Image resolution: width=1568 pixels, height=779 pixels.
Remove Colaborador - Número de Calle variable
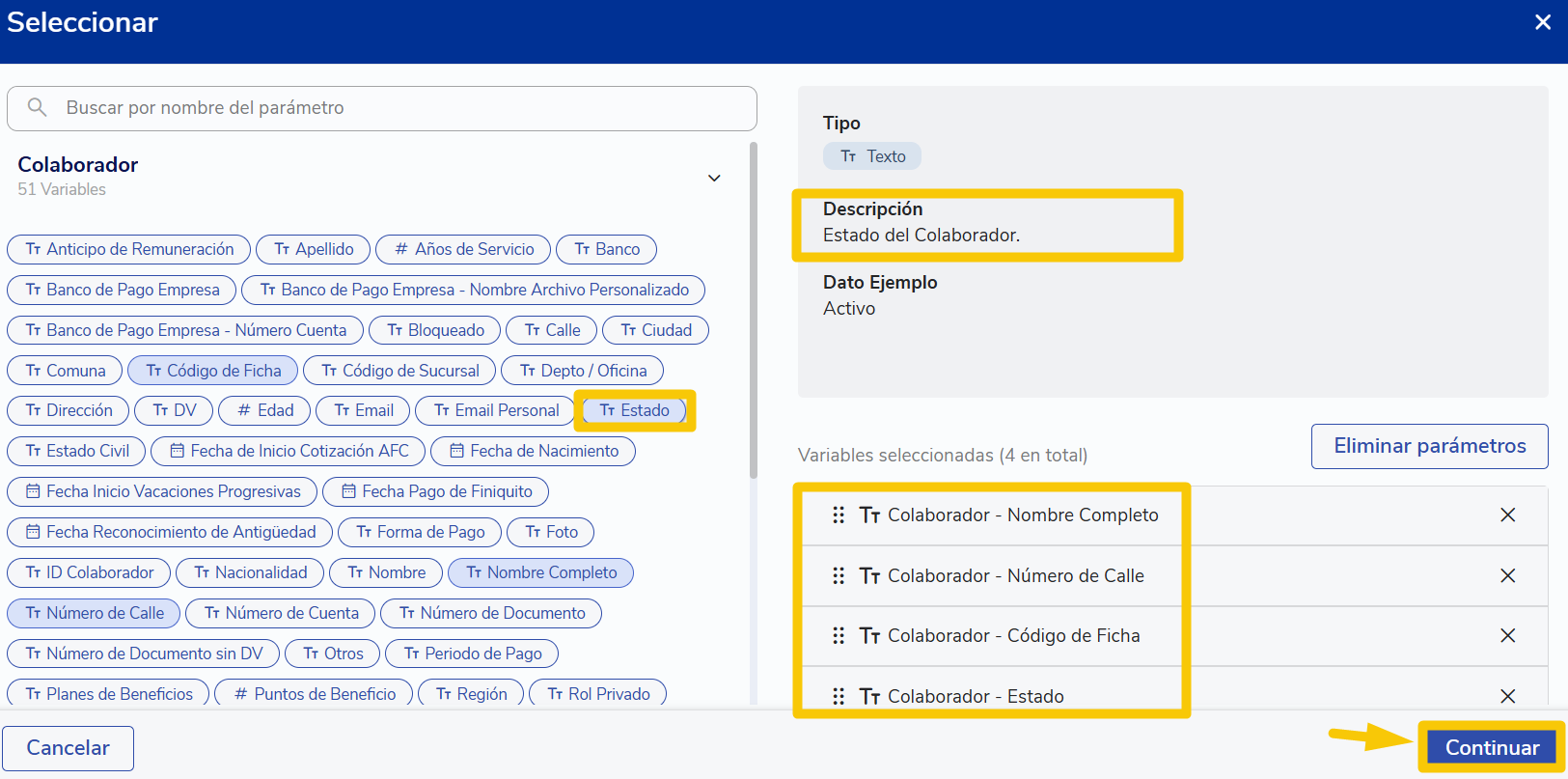pos(1507,576)
